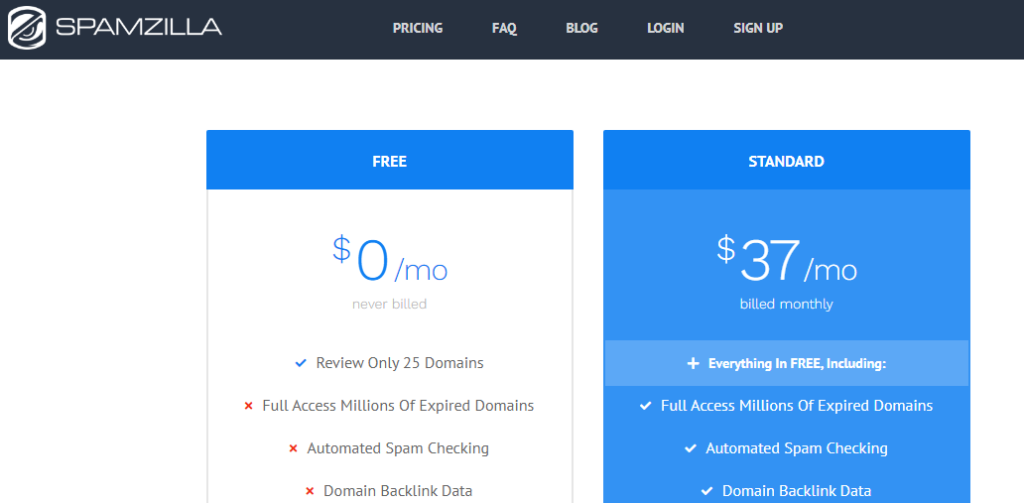This screenshot has height=503, width=1024.
Task: Click white checkmark beside STANDARD Automated Spam Checking
Action: (x=690, y=449)
